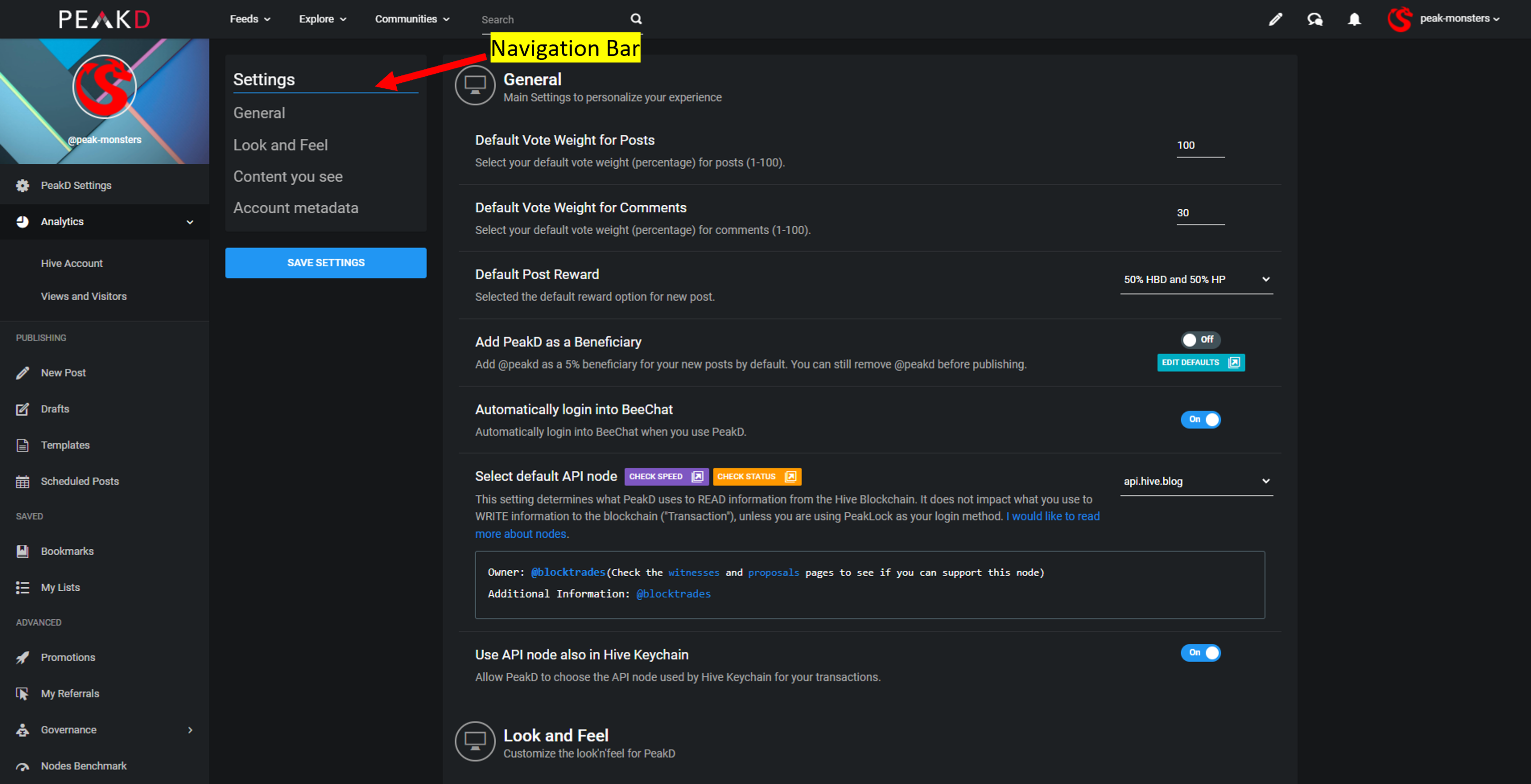Open Hive Account analytics
Image resolution: width=1531 pixels, height=784 pixels.
click(x=71, y=263)
